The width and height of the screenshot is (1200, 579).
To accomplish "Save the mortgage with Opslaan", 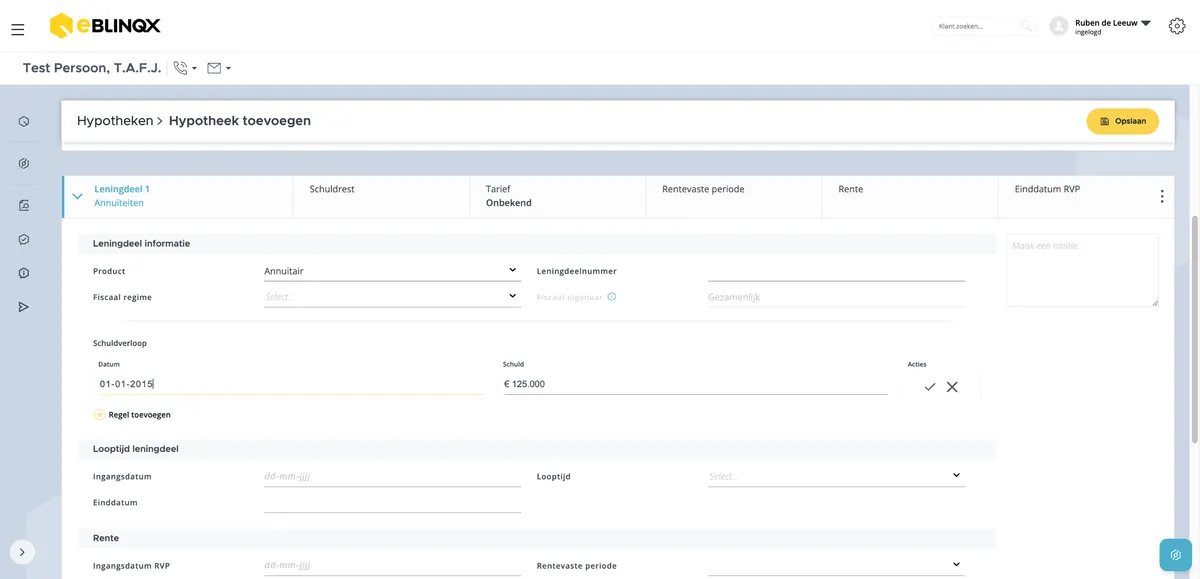I will 1123,121.
